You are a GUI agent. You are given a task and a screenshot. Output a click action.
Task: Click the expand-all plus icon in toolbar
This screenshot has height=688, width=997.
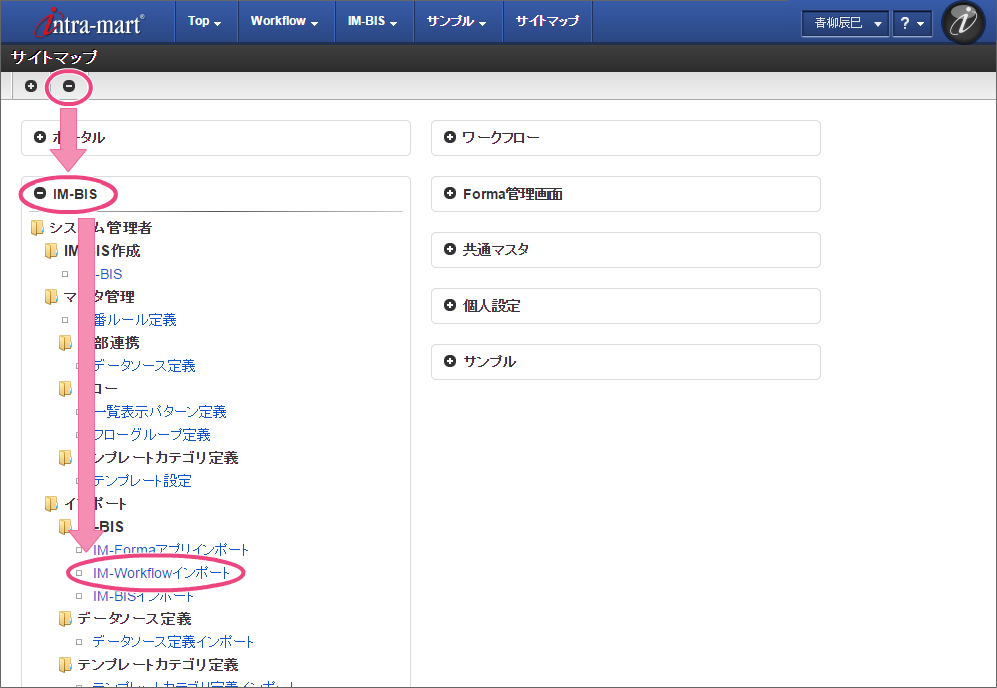[31, 86]
